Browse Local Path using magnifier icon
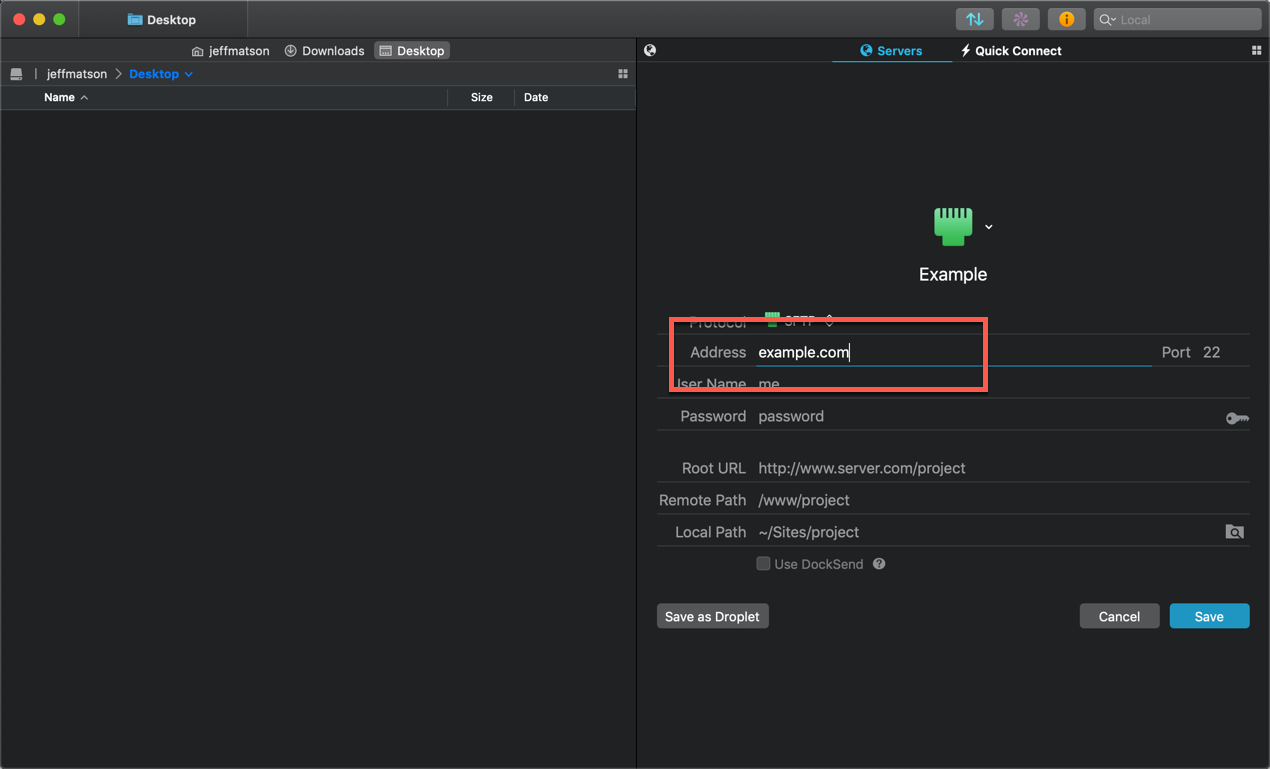This screenshot has height=769, width=1270. click(1234, 532)
